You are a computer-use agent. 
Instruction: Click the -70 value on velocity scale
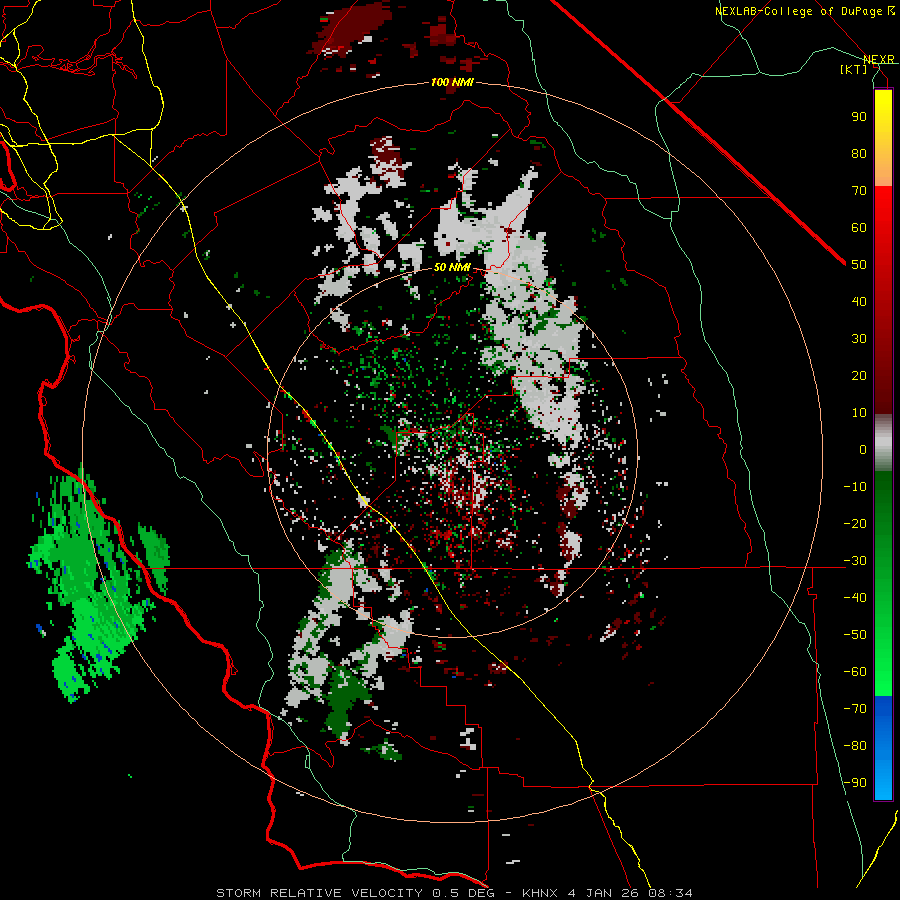click(855, 709)
